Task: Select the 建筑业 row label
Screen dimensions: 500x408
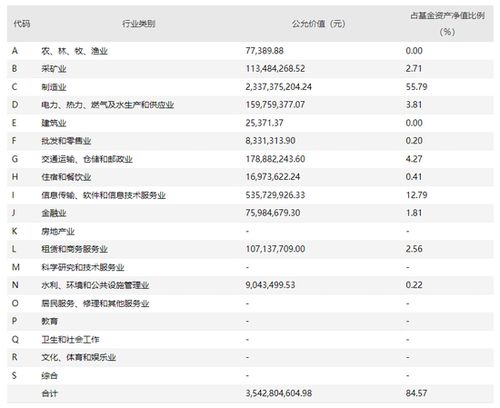Action: click(54, 123)
